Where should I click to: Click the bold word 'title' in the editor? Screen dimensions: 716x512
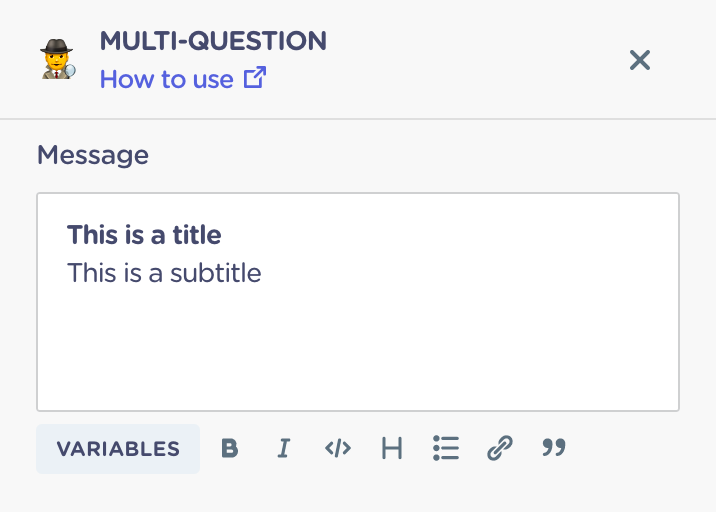tap(197, 235)
